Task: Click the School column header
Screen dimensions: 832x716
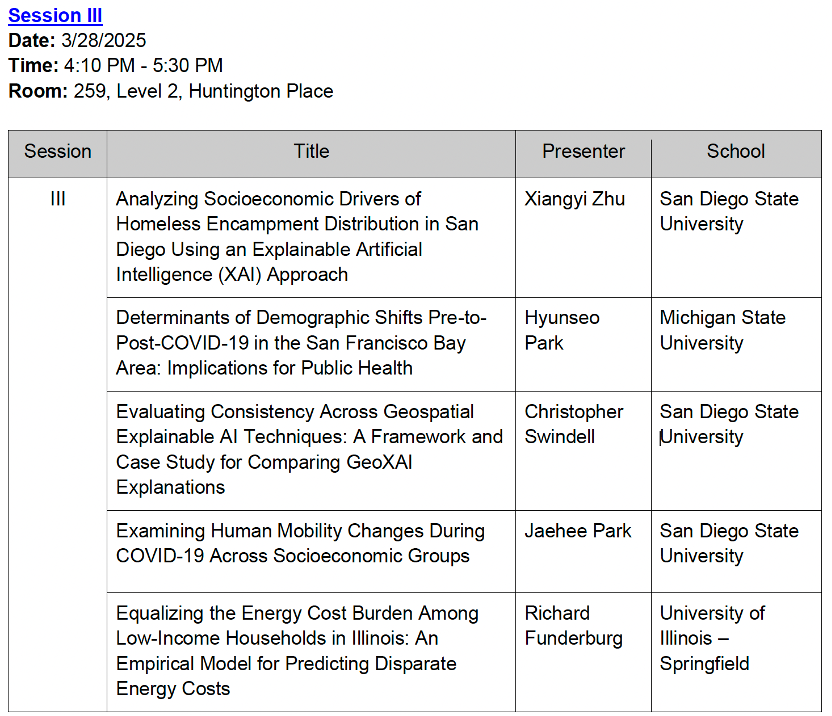Action: tap(736, 151)
